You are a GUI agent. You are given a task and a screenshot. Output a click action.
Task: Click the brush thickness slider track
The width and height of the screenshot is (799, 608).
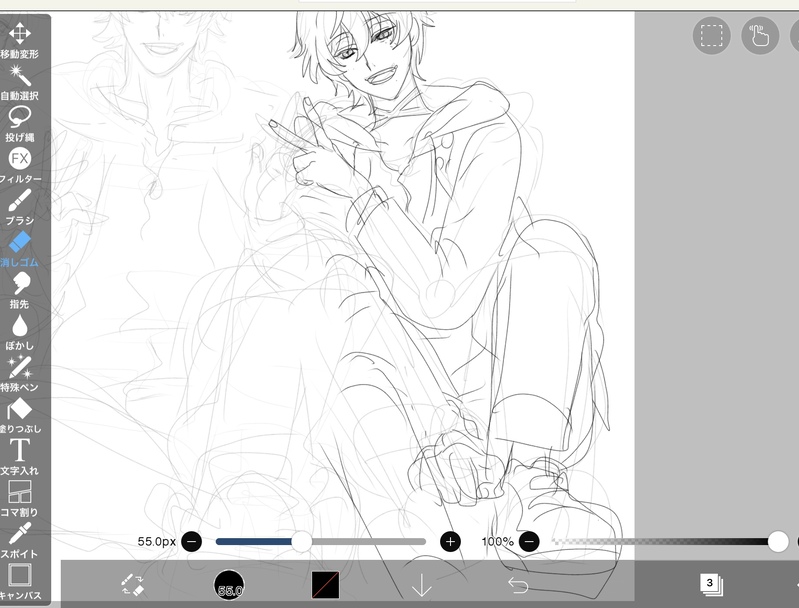click(x=321, y=541)
